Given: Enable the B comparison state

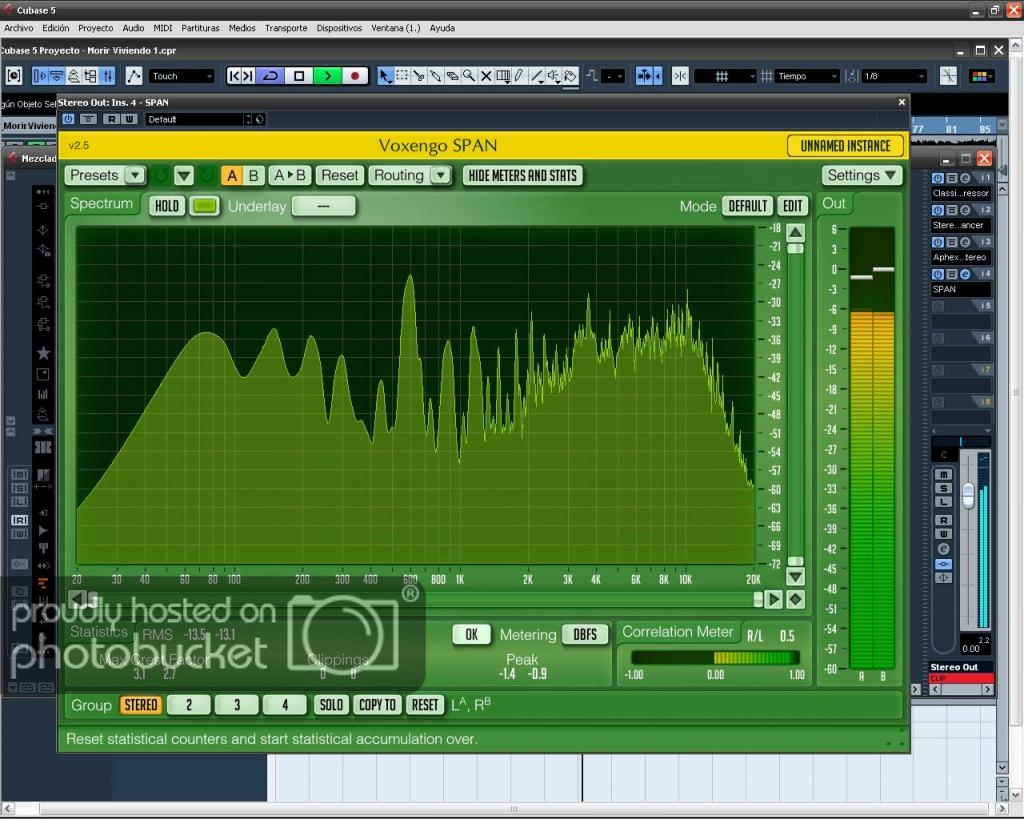Looking at the screenshot, I should [x=254, y=175].
